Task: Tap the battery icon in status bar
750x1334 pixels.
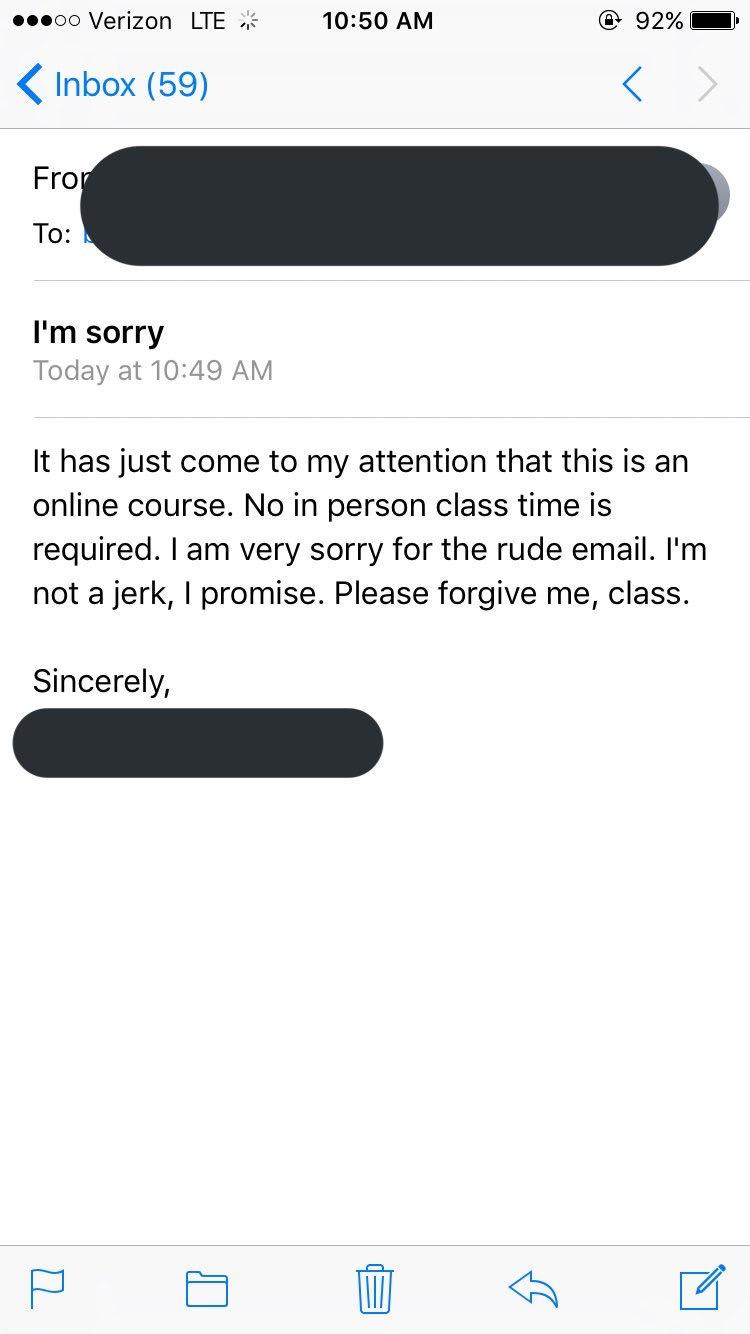Action: (x=714, y=20)
